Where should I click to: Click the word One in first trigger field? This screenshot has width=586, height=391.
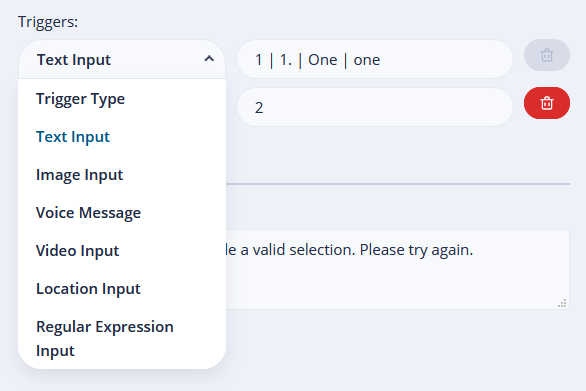coord(323,60)
